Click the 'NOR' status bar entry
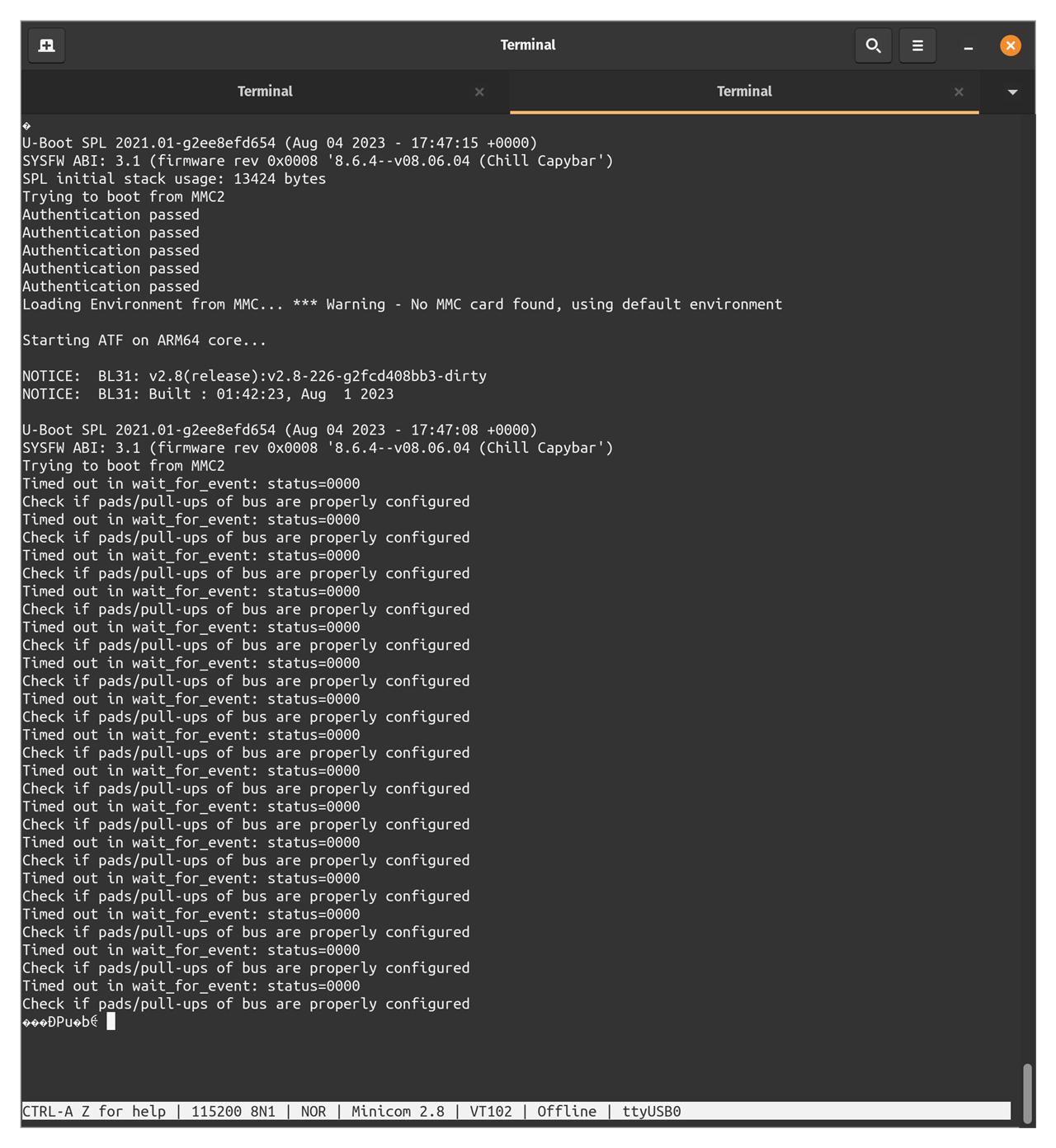Image resolution: width=1056 pixels, height=1148 pixels. (x=313, y=1111)
